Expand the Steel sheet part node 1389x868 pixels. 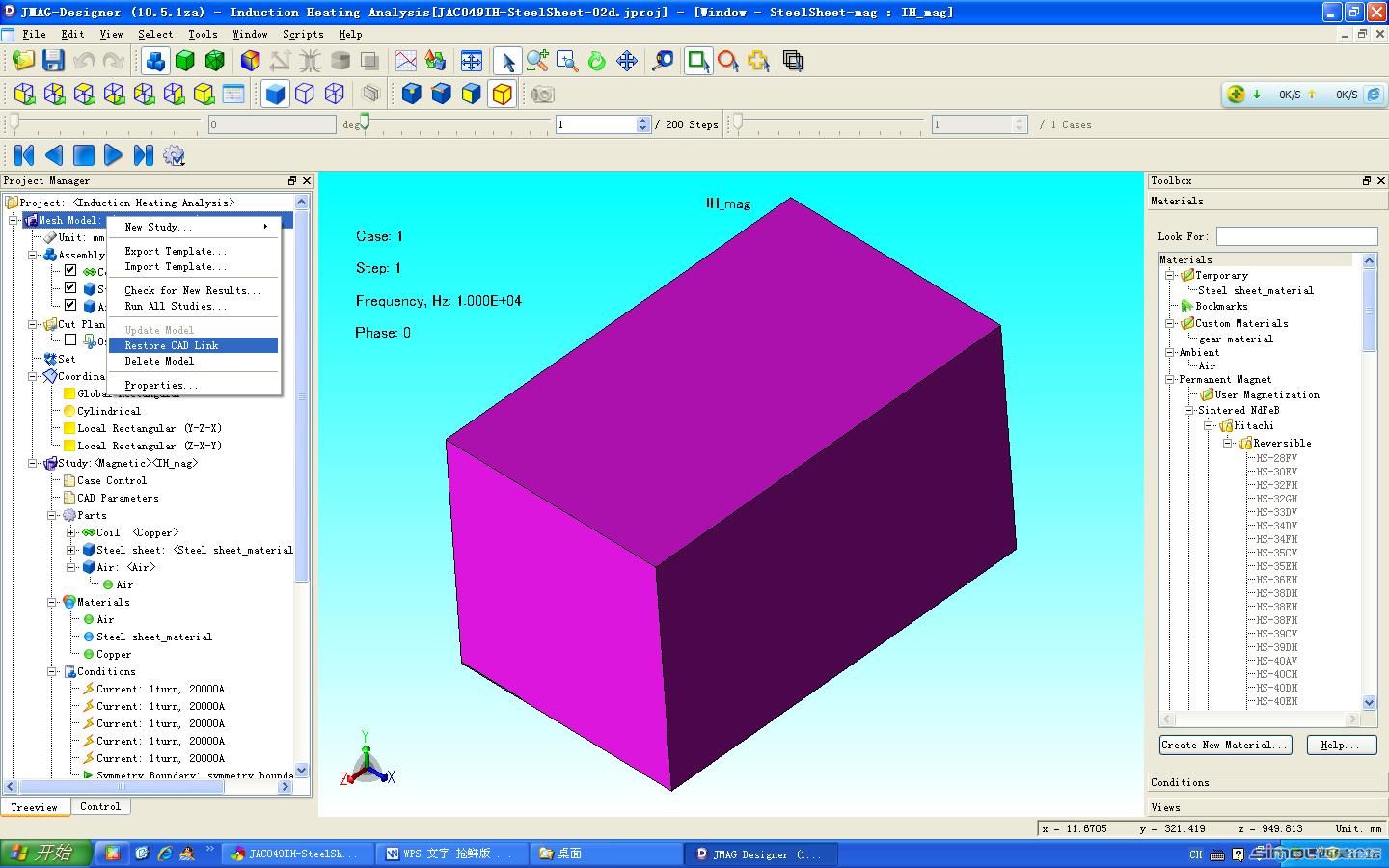tap(70, 550)
